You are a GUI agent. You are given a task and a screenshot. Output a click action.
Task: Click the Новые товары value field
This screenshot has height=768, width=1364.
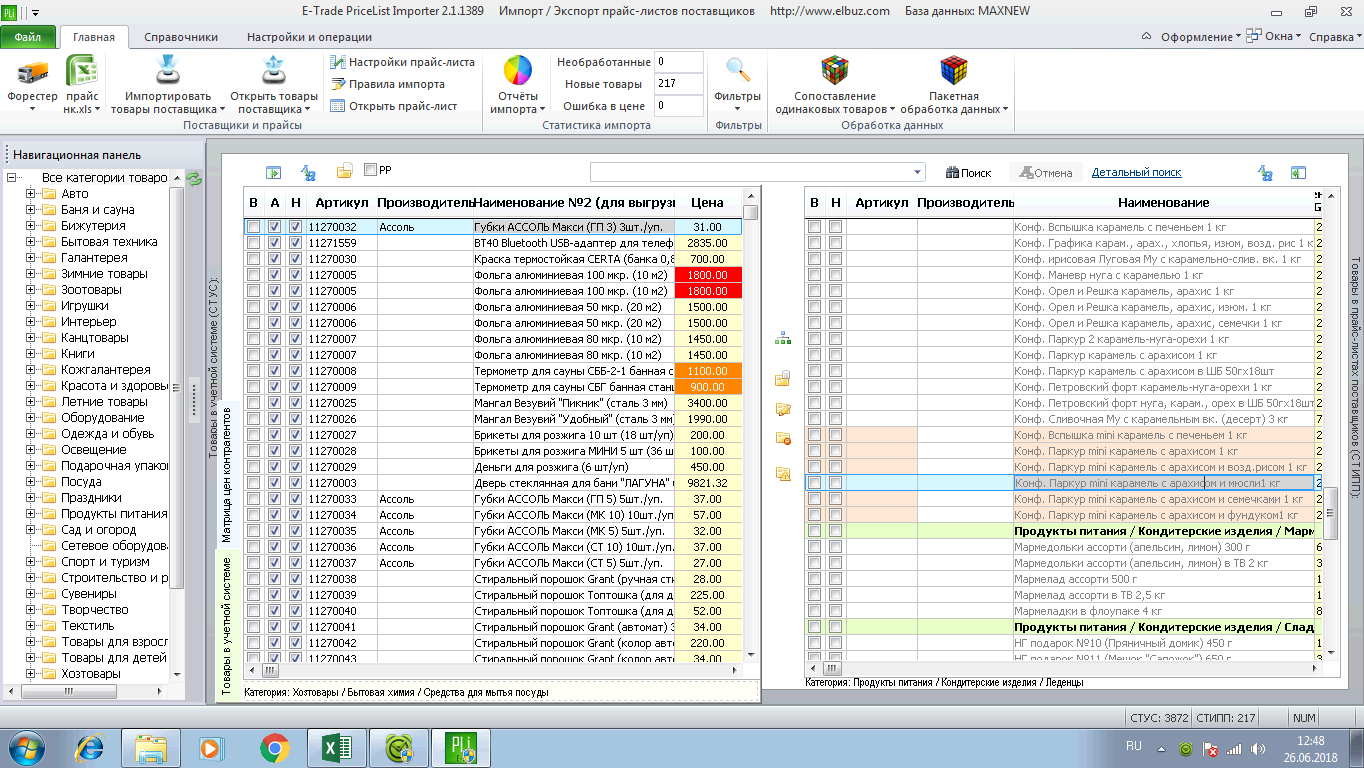coord(678,84)
